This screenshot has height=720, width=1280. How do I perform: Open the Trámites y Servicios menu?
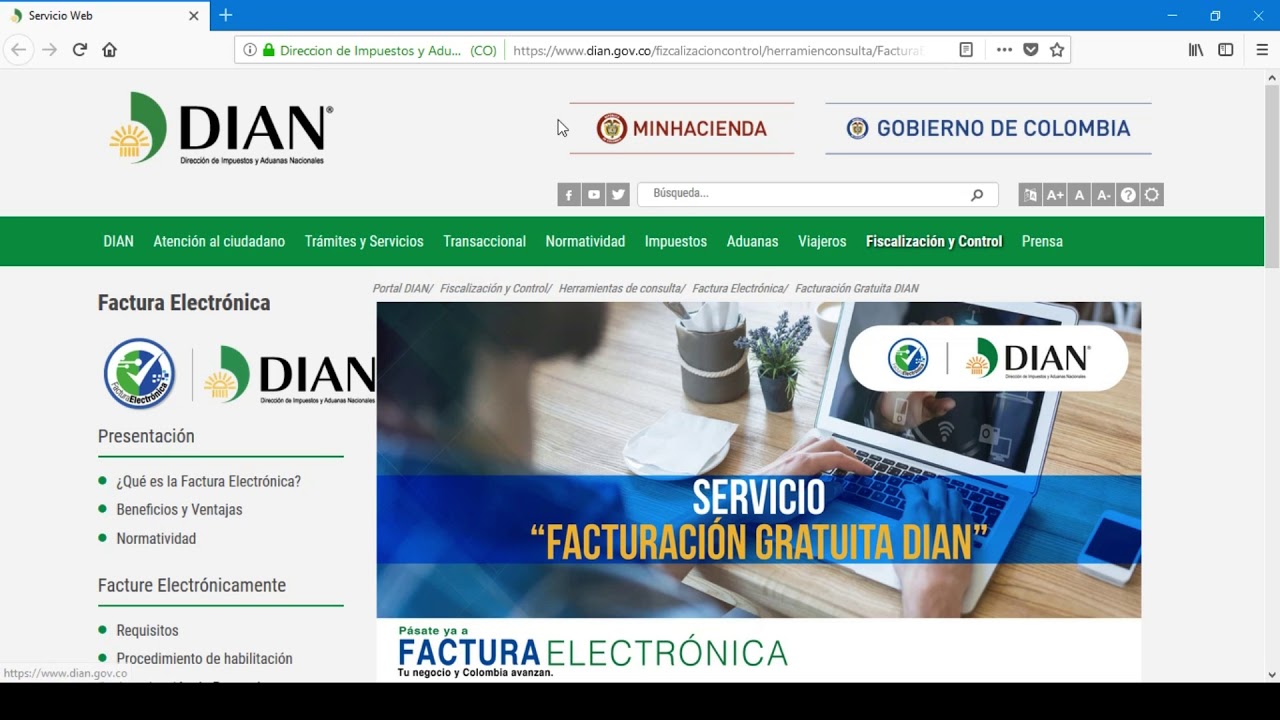click(x=364, y=241)
